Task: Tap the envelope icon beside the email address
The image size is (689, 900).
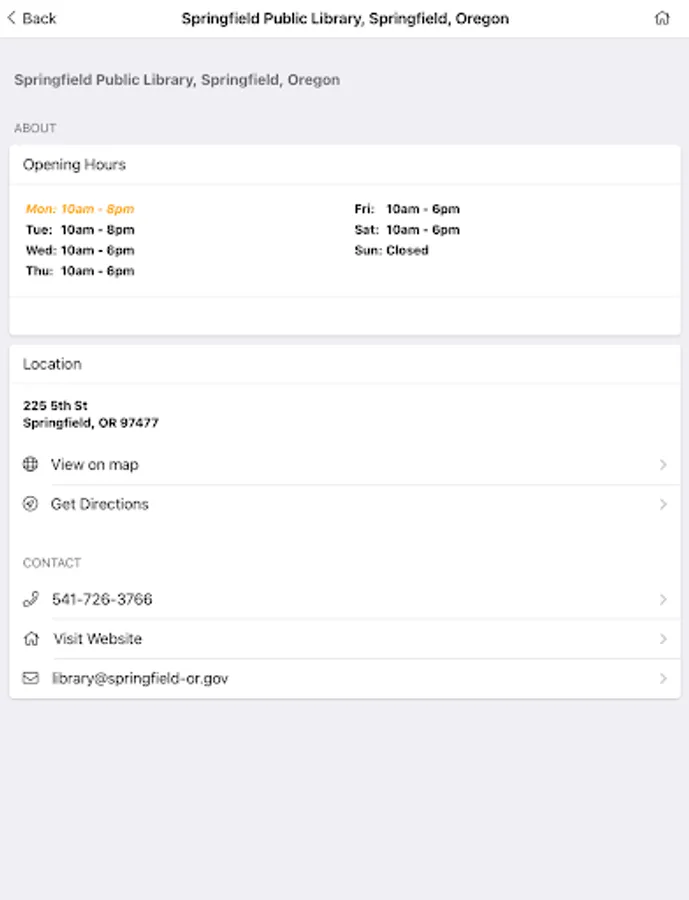Action: click(x=31, y=678)
